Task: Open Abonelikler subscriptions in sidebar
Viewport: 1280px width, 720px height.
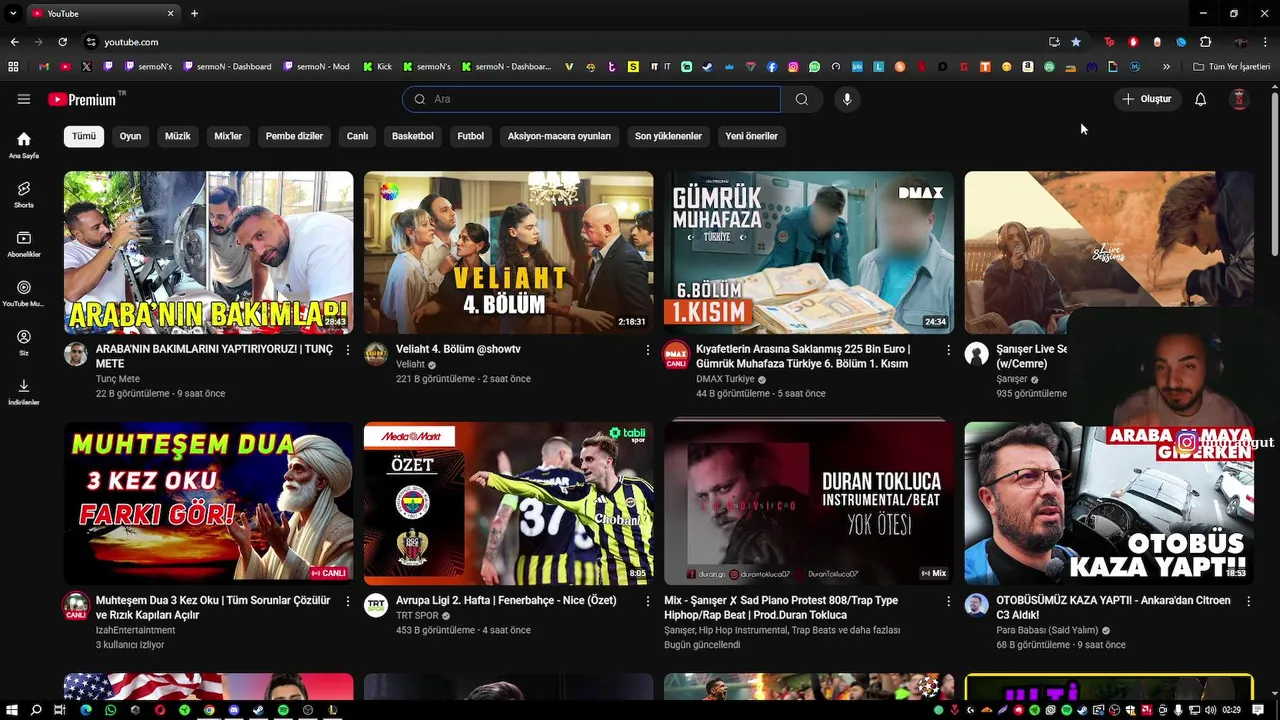Action: [24, 244]
